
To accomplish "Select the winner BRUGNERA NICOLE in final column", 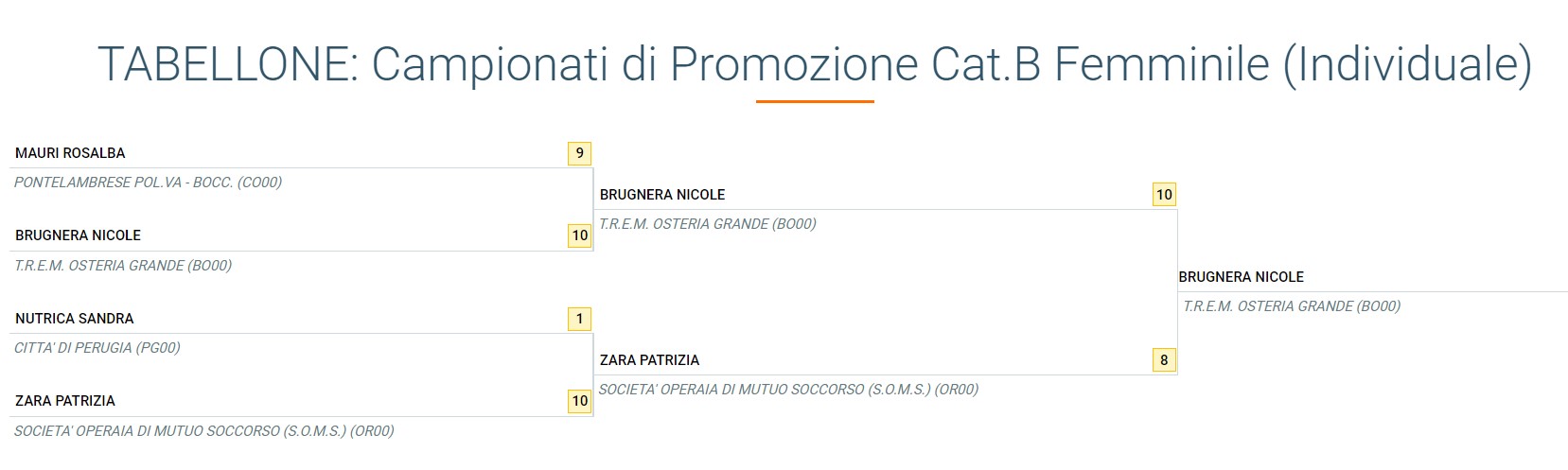I will (x=1242, y=277).
